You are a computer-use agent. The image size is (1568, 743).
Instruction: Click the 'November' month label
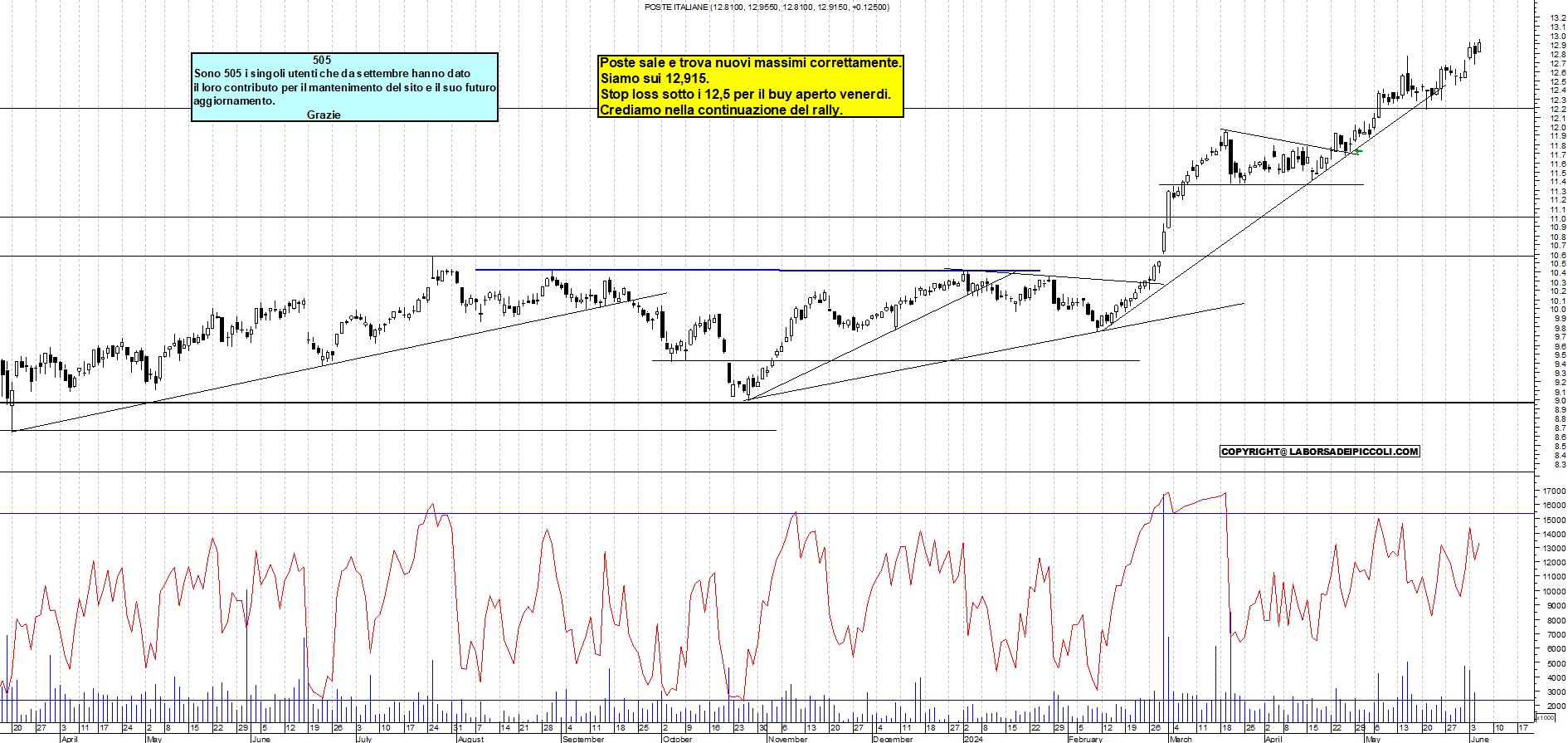787,739
